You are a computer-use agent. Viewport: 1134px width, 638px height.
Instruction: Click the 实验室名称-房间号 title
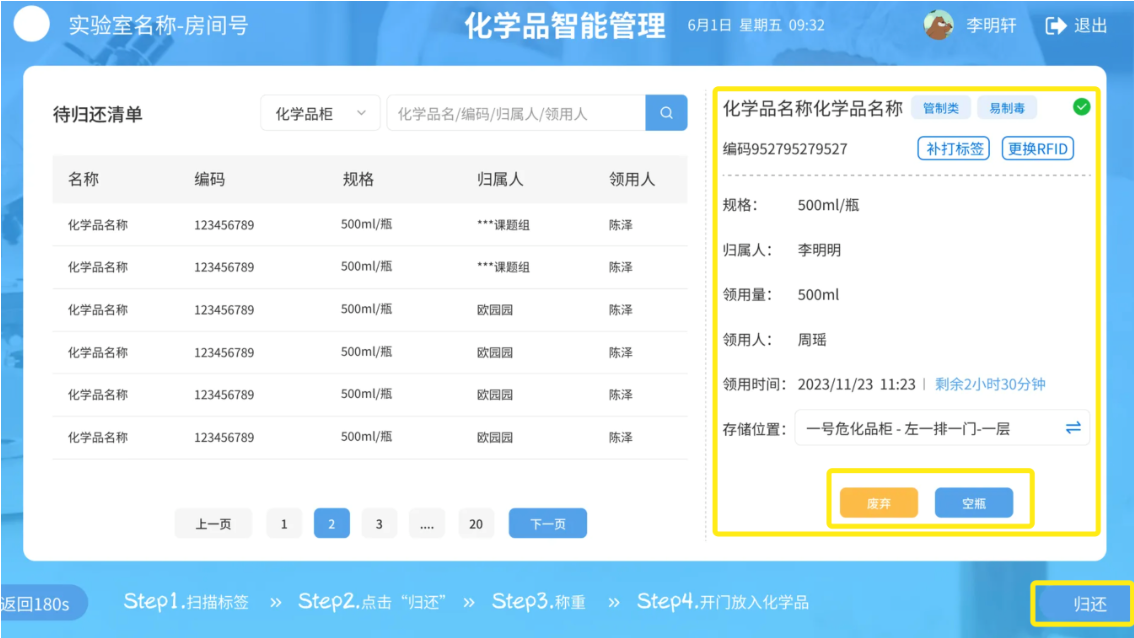158,26
